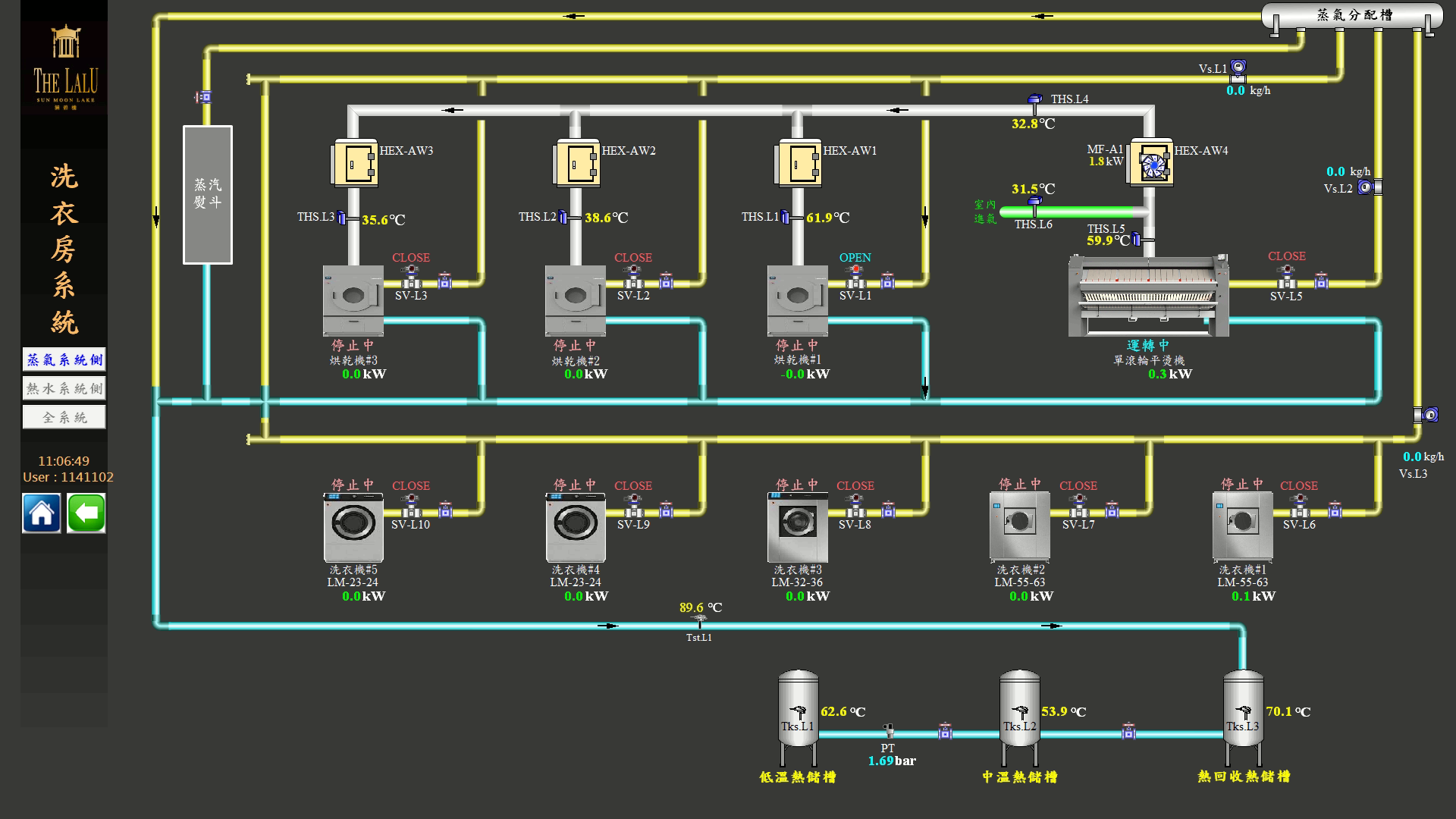This screenshot has width=1456, height=819.
Task: Click The Lalu Sun Moon Lake logo
Action: pyautogui.click(x=65, y=67)
